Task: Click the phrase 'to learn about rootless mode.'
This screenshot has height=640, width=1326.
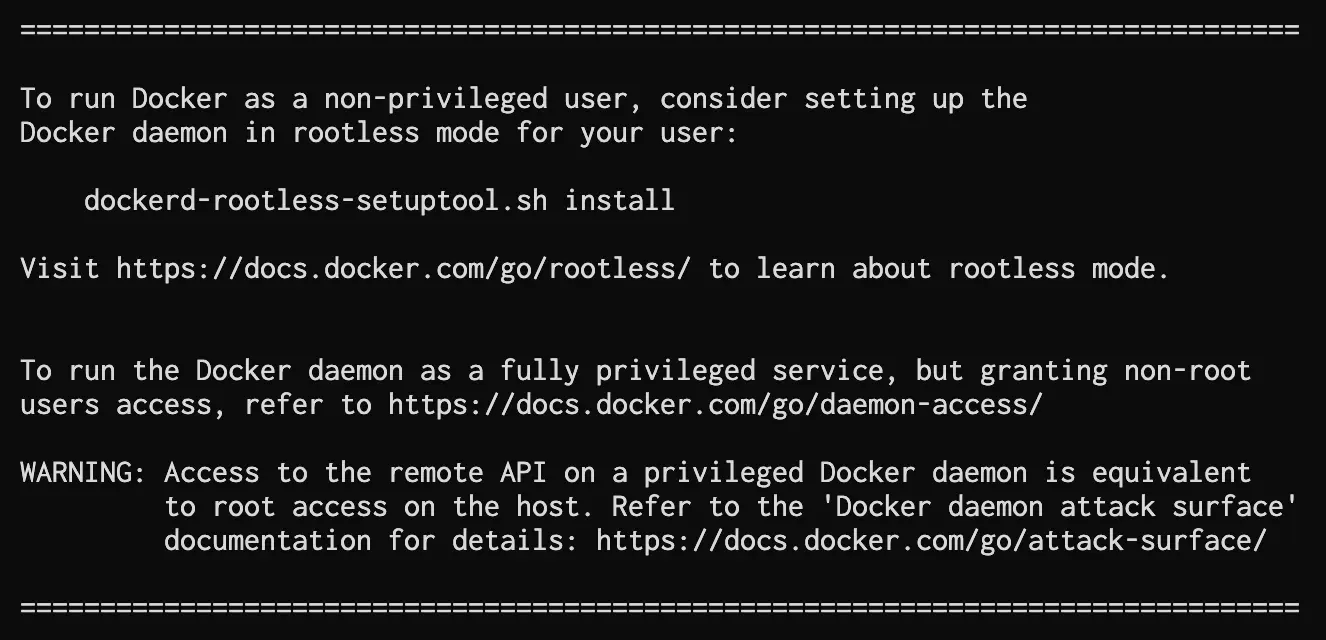Action: click(939, 269)
